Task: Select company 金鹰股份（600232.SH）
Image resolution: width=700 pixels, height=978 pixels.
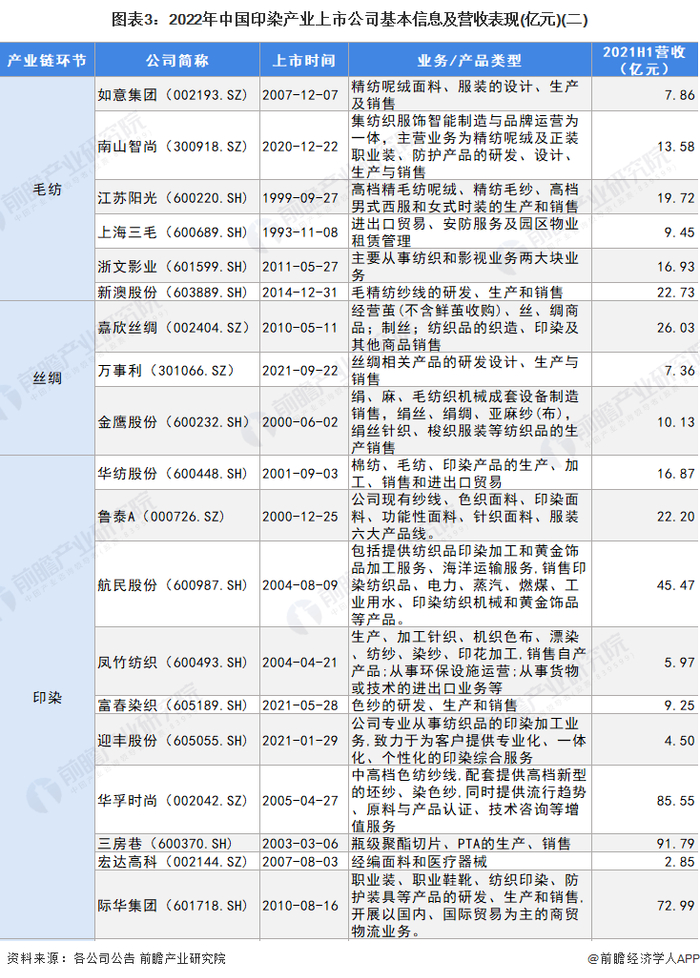Action: tap(173, 422)
